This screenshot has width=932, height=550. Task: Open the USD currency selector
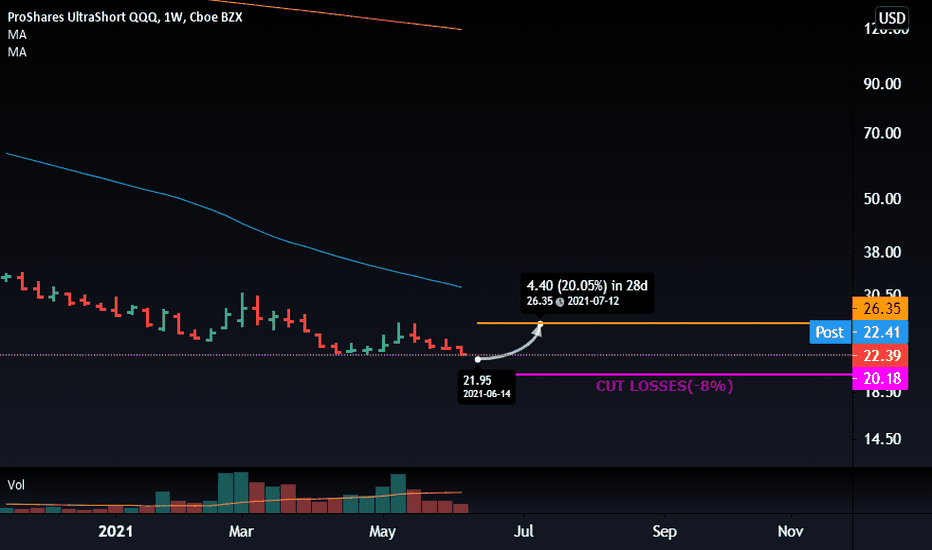coord(892,18)
